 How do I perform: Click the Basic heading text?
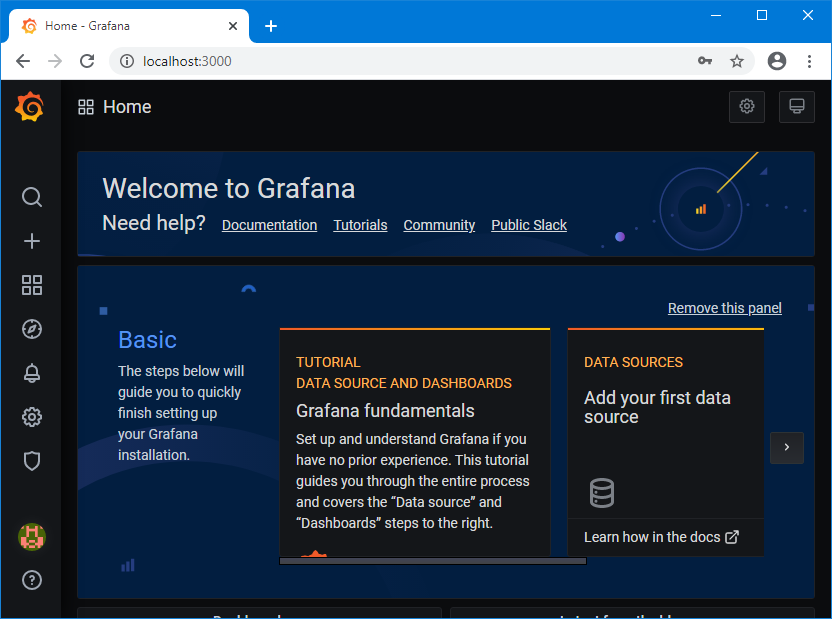[148, 340]
